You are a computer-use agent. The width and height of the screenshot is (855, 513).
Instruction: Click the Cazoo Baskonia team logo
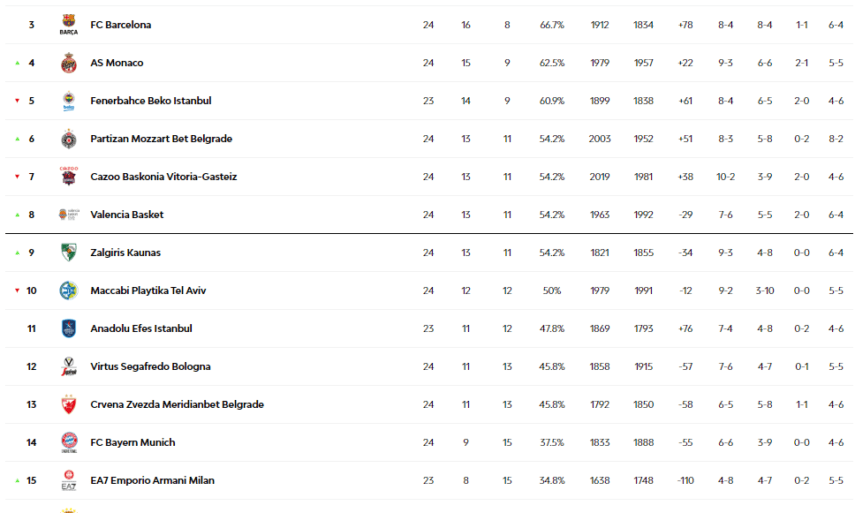68,177
